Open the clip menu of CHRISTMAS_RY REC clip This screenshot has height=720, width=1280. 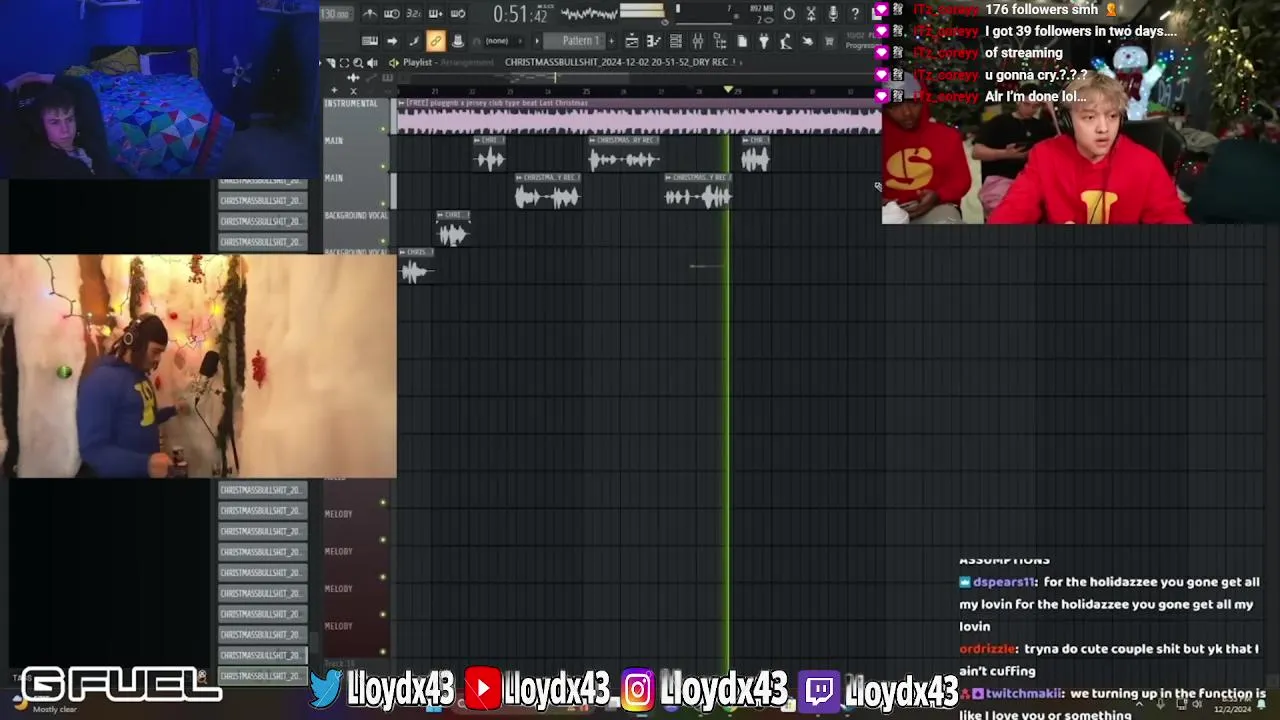point(592,140)
